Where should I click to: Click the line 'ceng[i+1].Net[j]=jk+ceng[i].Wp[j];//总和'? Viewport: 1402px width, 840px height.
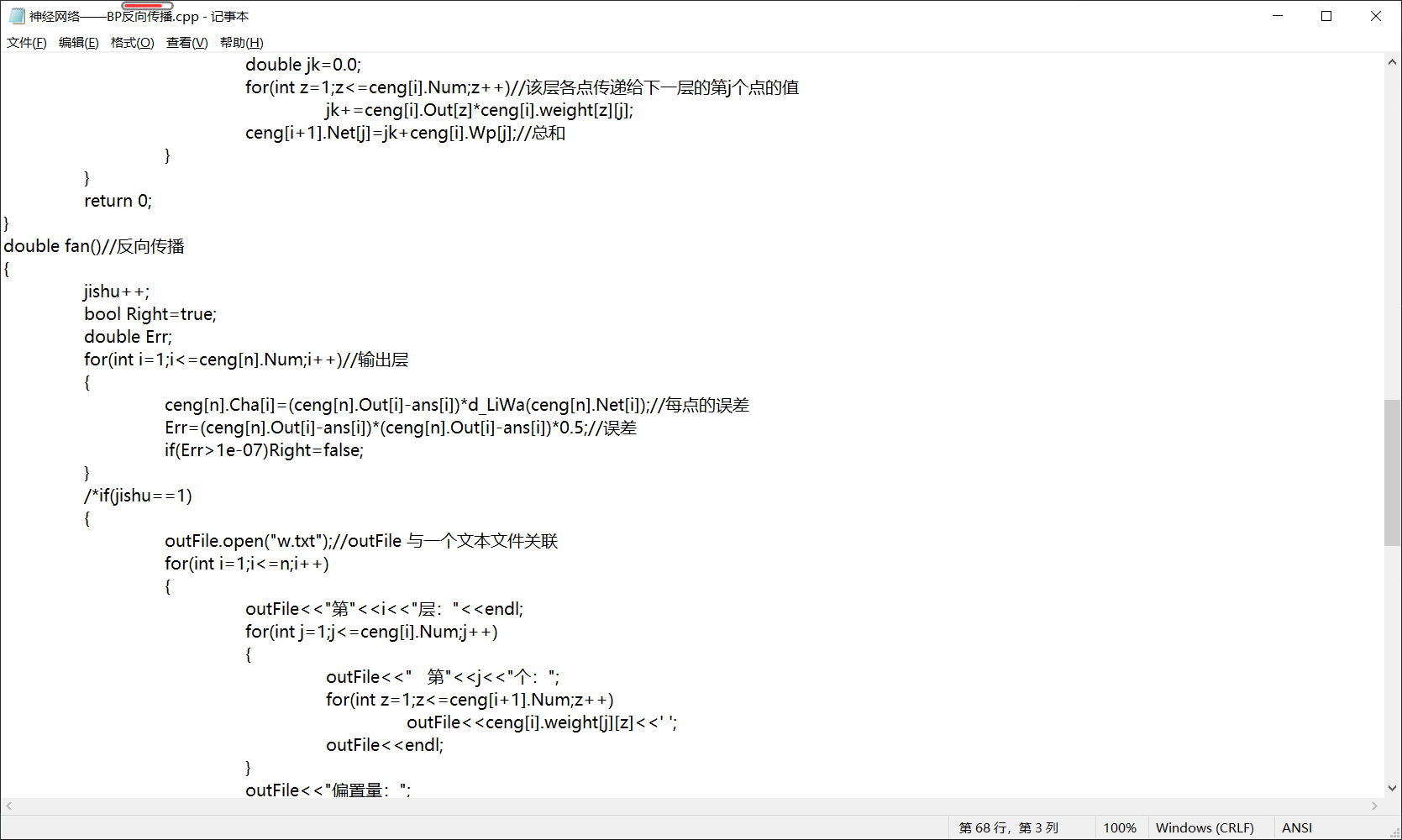(405, 133)
